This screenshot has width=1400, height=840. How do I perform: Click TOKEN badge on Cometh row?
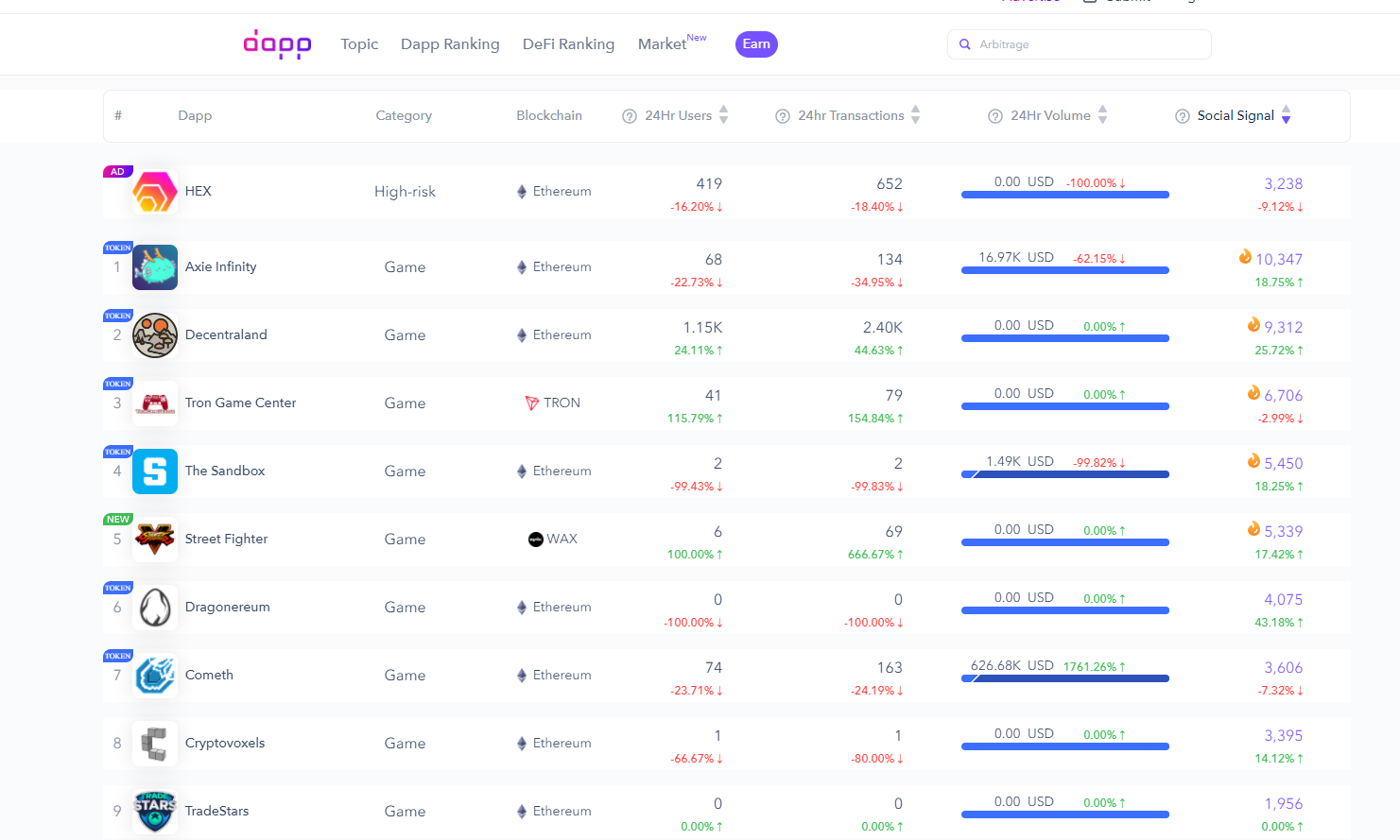pyautogui.click(x=118, y=656)
